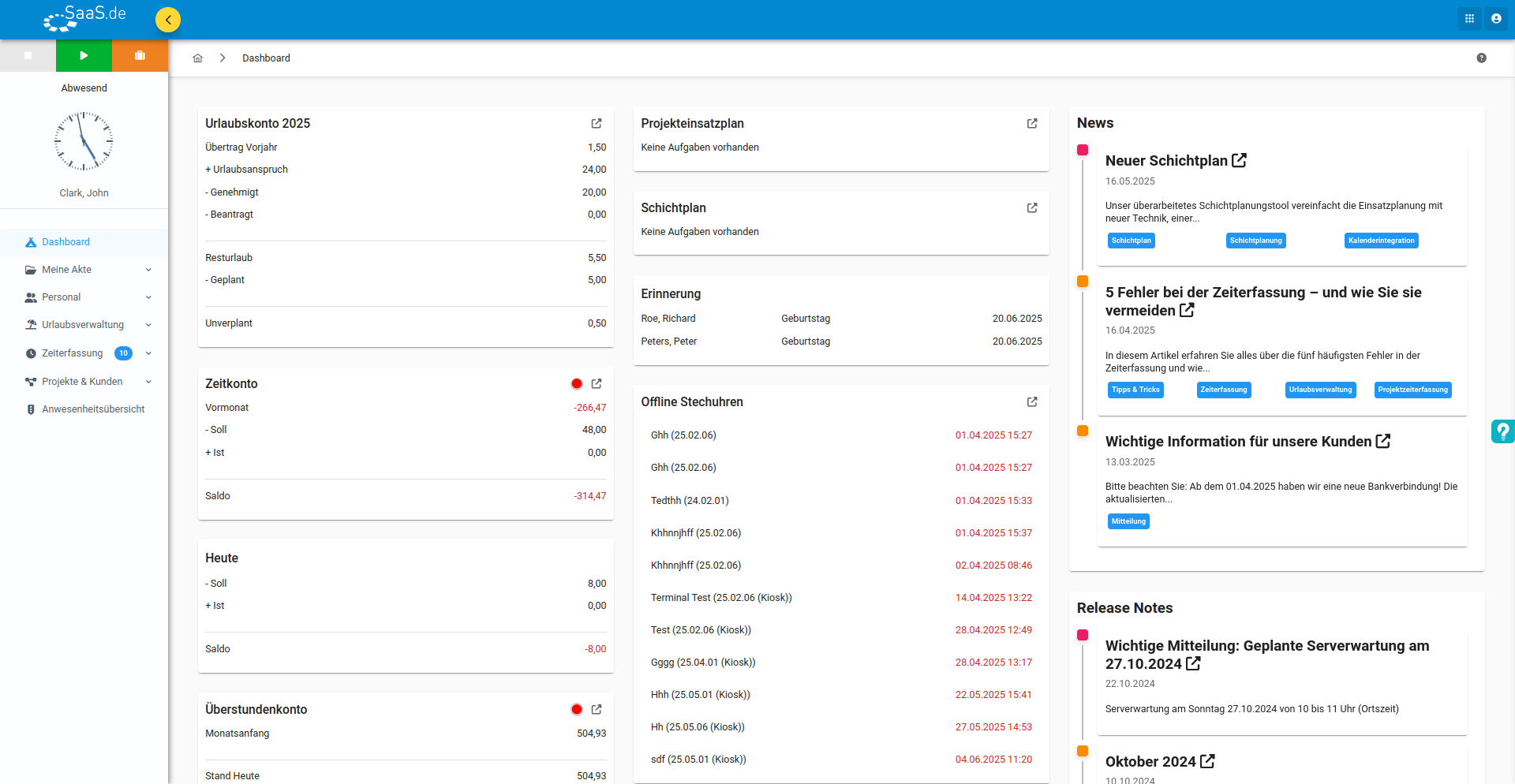1515x784 pixels.
Task: Select Dashboard in the sidebar
Action: click(84, 242)
